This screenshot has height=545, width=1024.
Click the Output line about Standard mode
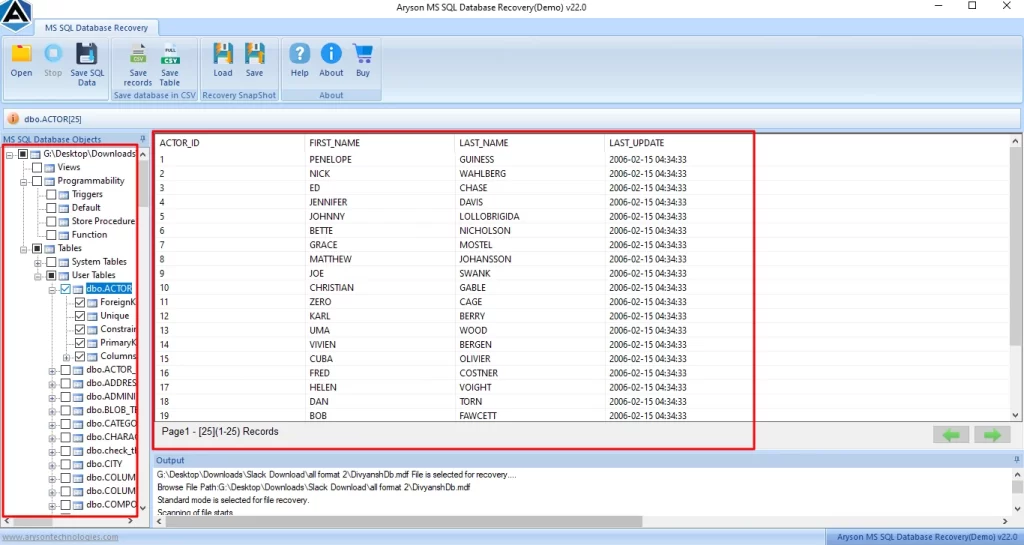click(233, 500)
